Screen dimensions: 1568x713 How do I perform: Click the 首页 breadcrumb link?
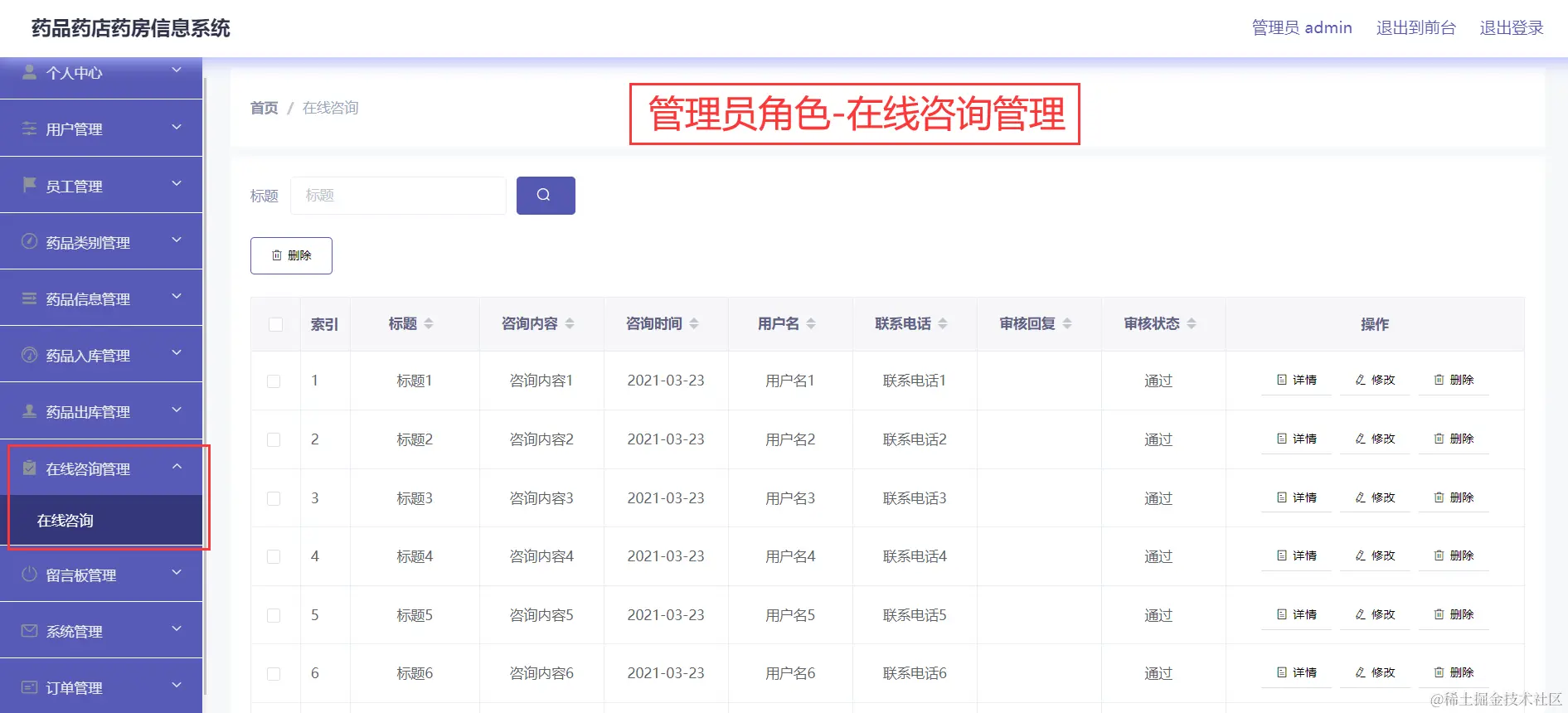point(265,108)
